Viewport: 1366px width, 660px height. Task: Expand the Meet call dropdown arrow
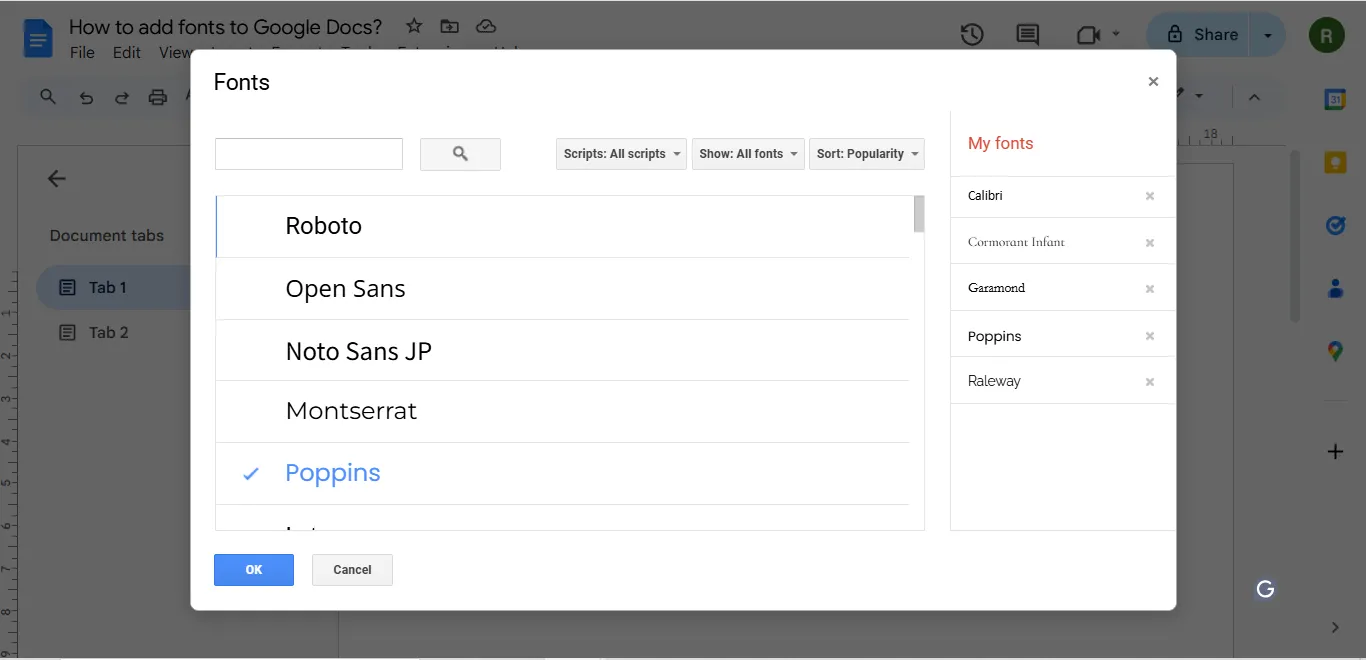coord(1116,35)
